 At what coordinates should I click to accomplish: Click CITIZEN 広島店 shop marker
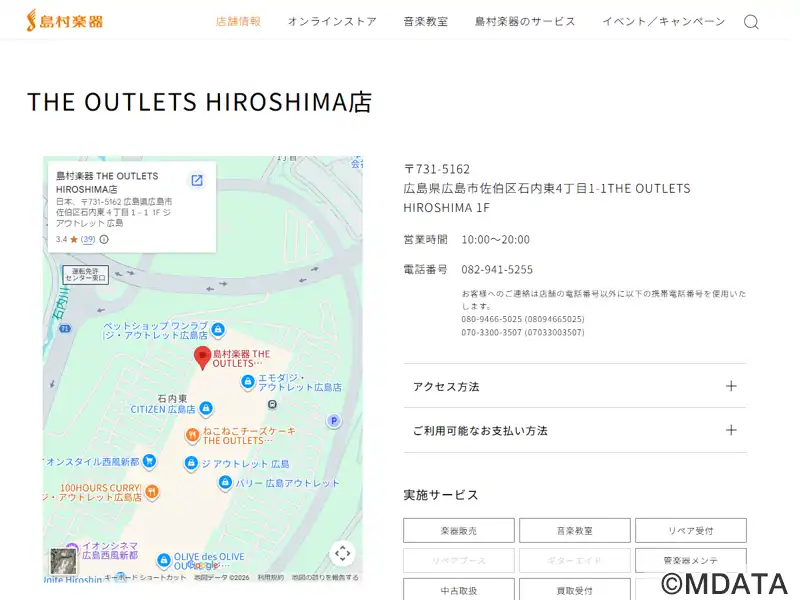pos(206,408)
